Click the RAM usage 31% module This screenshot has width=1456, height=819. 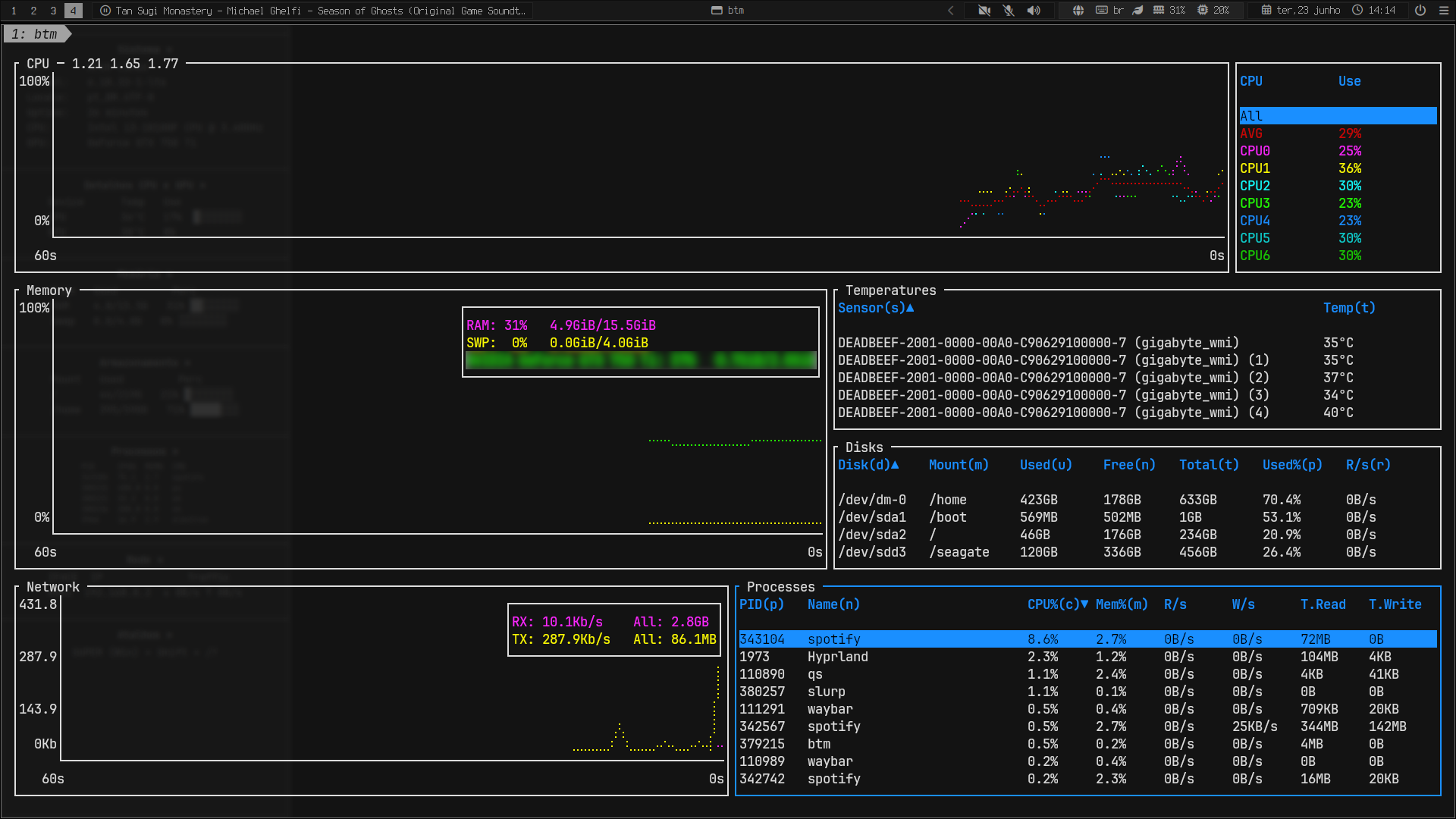[1169, 11]
